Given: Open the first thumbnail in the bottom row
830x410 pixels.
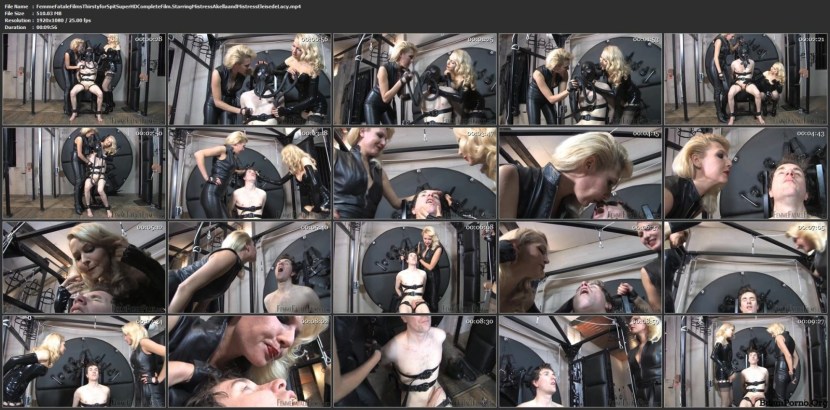Looking at the screenshot, I should coord(83,361).
